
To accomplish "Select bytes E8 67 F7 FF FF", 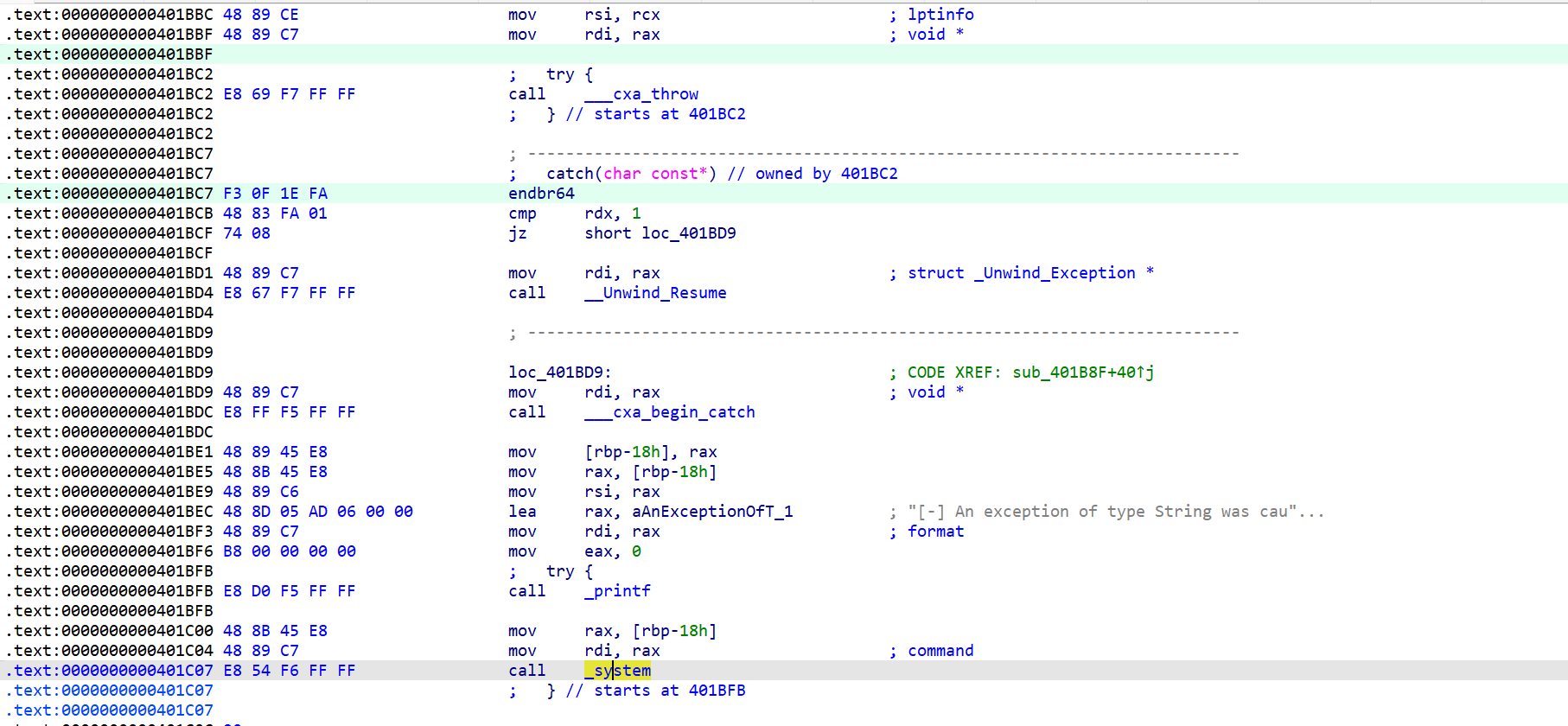I will 290,293.
